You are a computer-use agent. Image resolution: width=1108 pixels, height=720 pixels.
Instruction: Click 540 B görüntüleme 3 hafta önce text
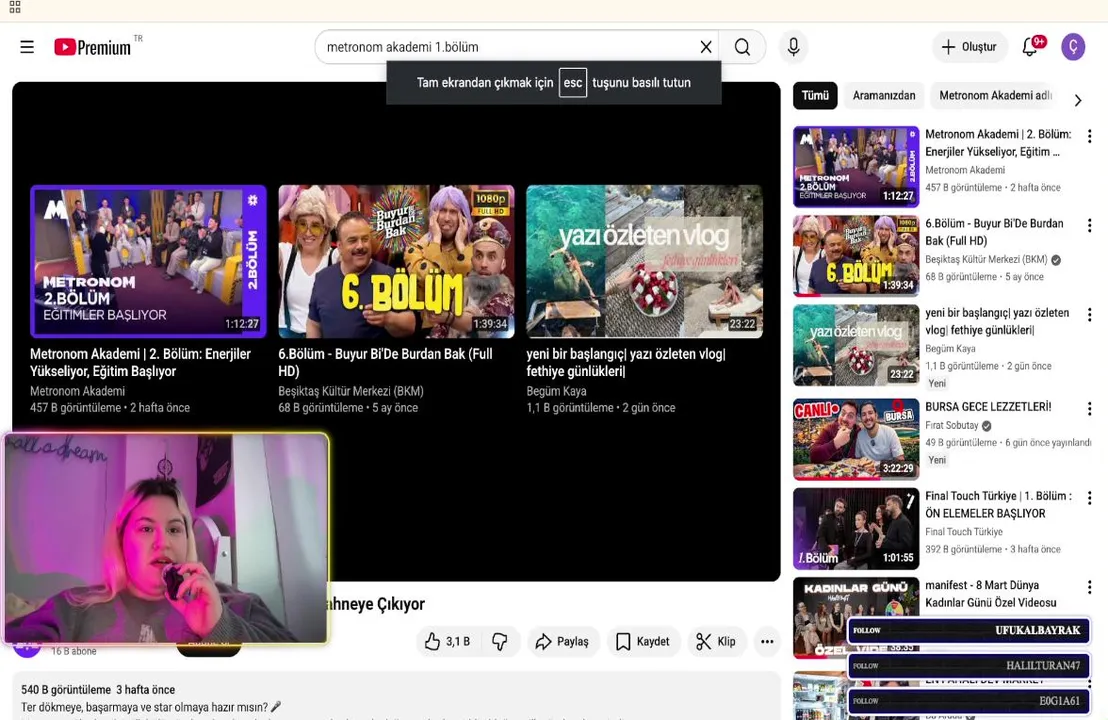tap(98, 690)
